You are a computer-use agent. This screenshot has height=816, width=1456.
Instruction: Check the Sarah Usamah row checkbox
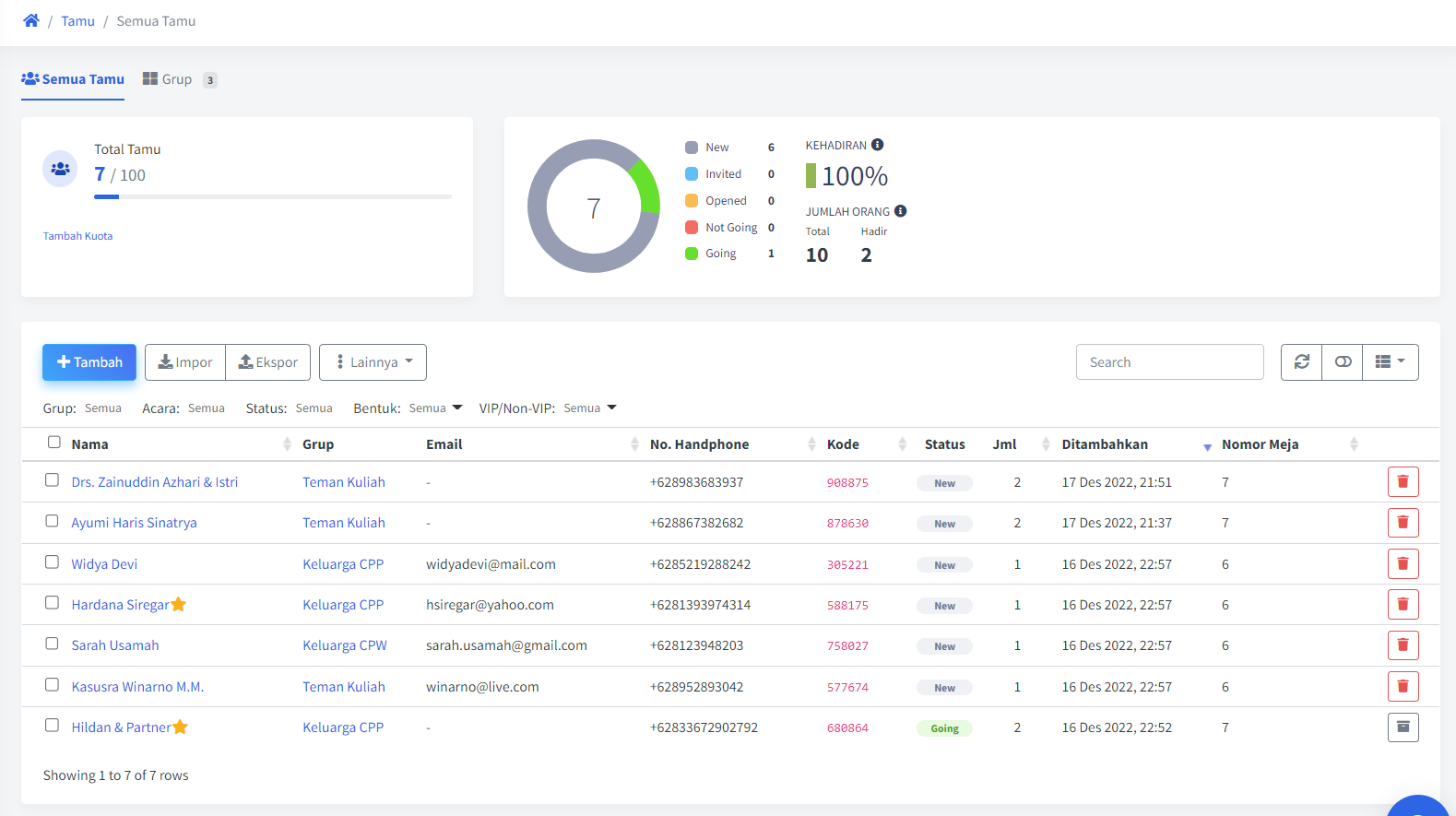[x=53, y=644]
